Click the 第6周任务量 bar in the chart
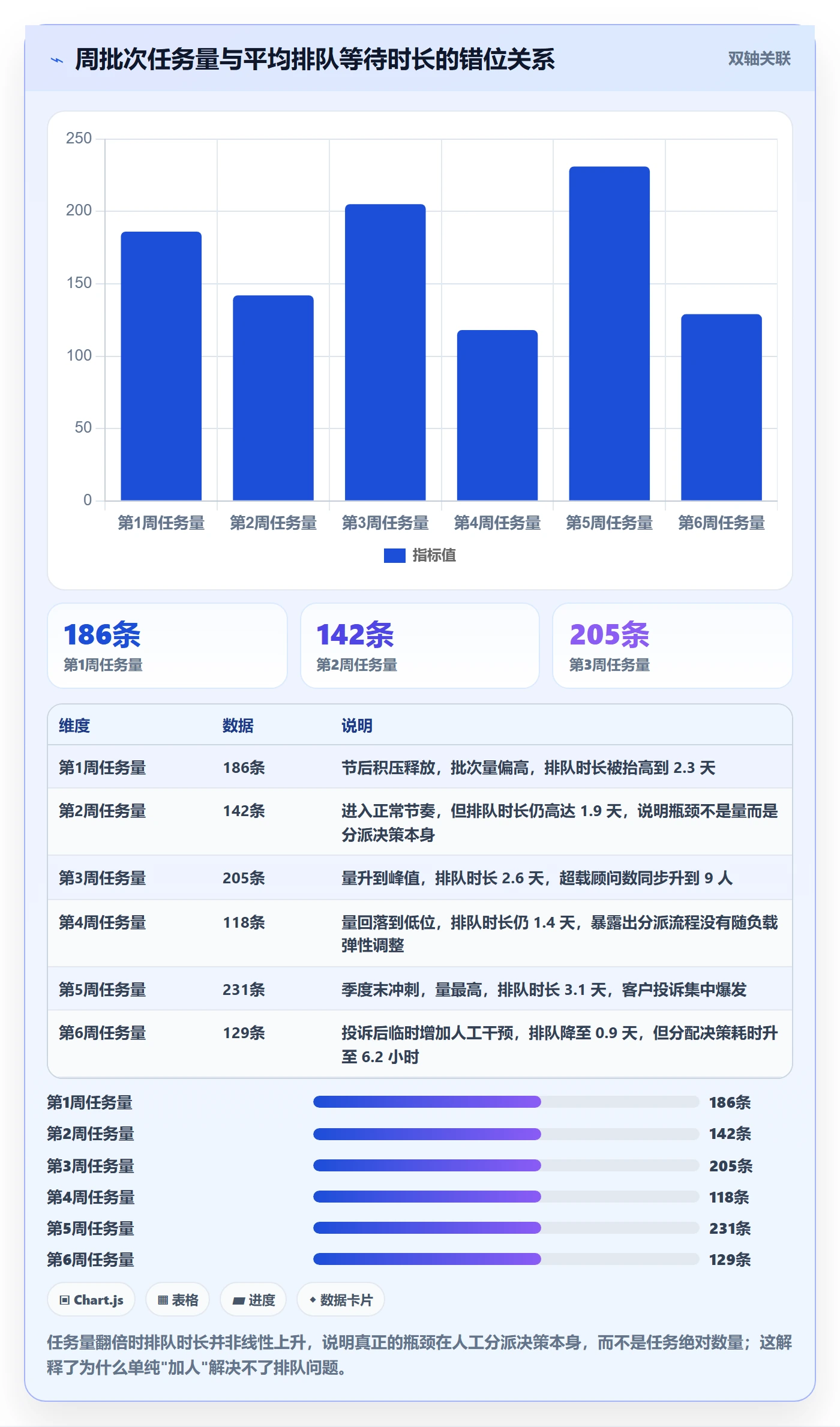 (x=721, y=407)
